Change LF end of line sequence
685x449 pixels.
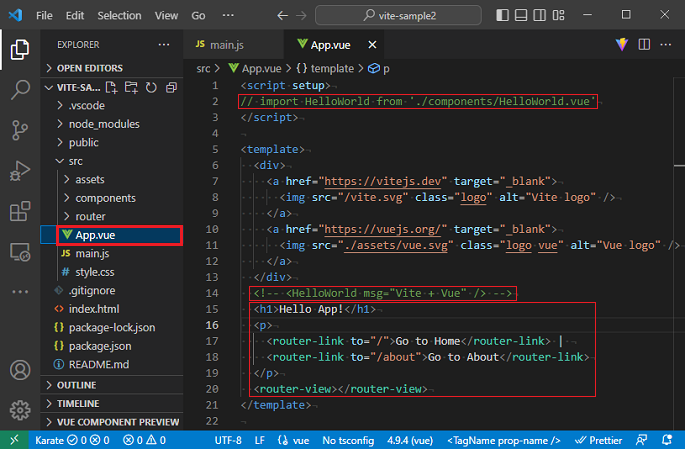tap(259, 440)
